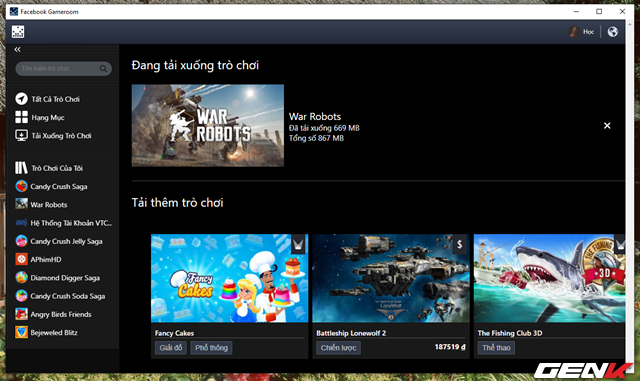Click the War Robots download thumbnail
640x381 pixels.
[208, 125]
